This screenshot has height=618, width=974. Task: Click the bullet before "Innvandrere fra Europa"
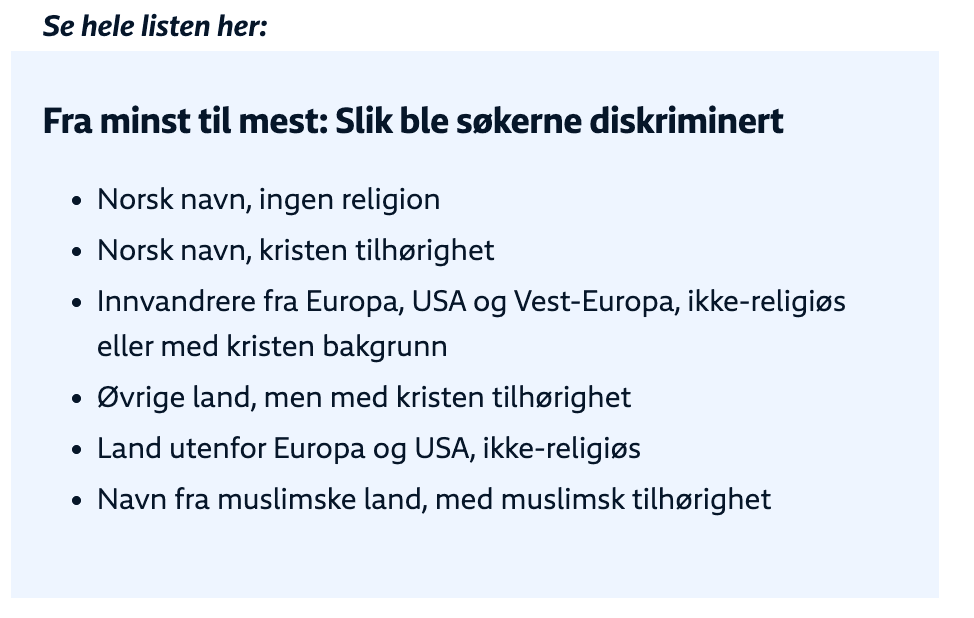coord(77,302)
